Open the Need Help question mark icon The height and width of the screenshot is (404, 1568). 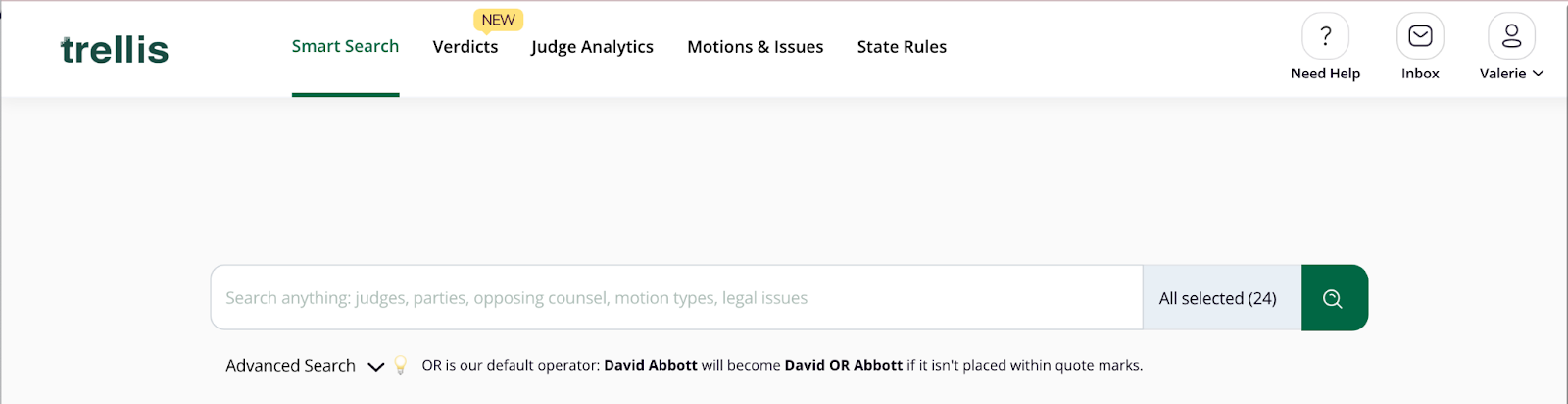(1325, 36)
